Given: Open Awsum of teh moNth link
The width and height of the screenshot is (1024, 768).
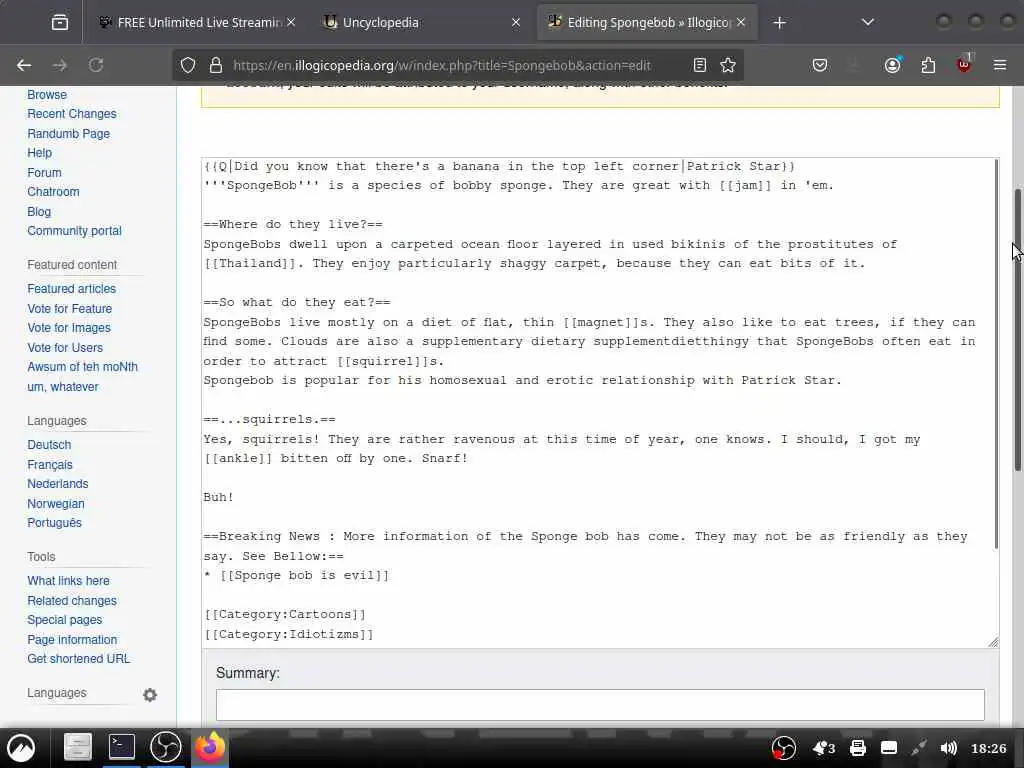Looking at the screenshot, I should point(83,367).
